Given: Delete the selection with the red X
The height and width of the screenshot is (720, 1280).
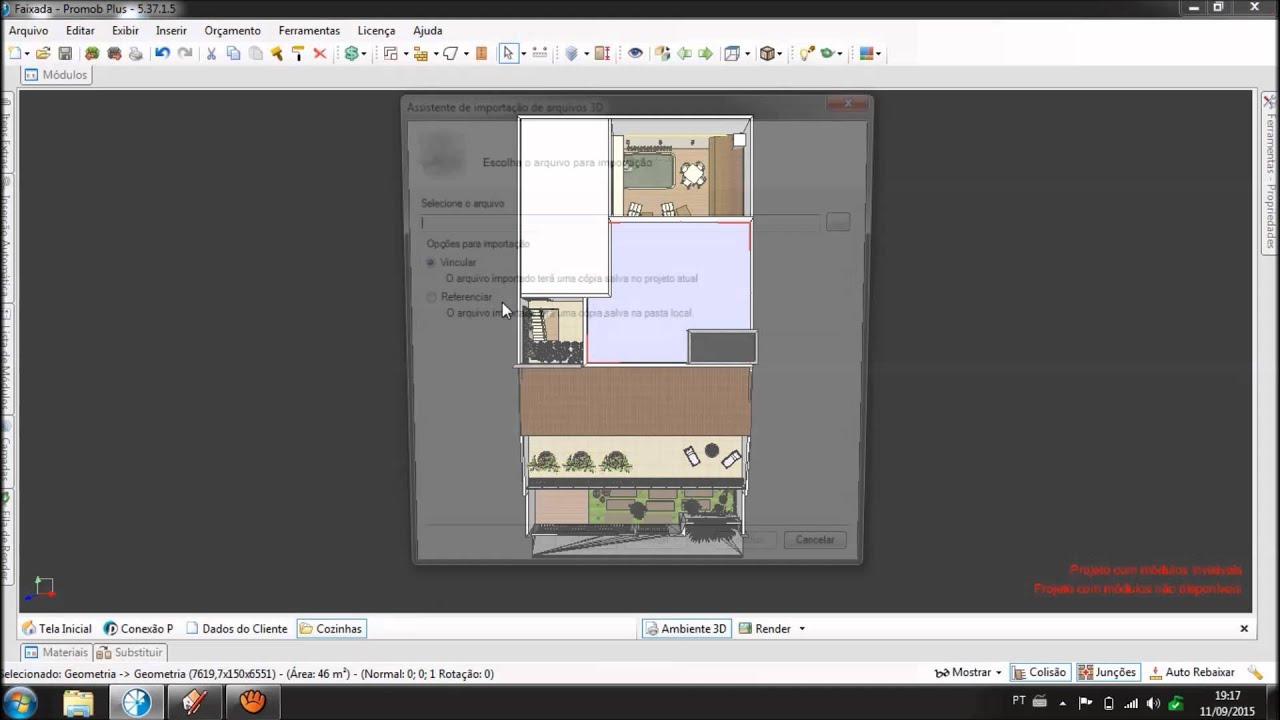Looking at the screenshot, I should 320,54.
